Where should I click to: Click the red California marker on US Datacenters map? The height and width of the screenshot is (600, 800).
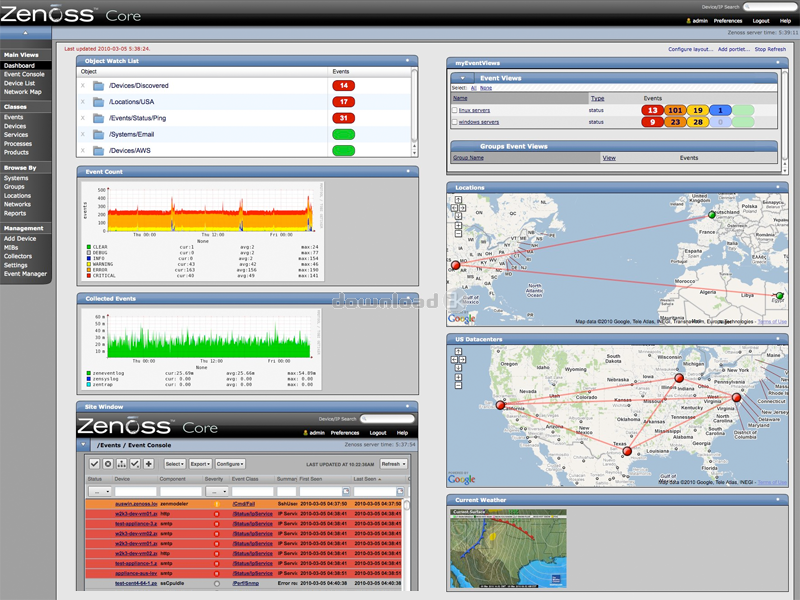point(501,405)
